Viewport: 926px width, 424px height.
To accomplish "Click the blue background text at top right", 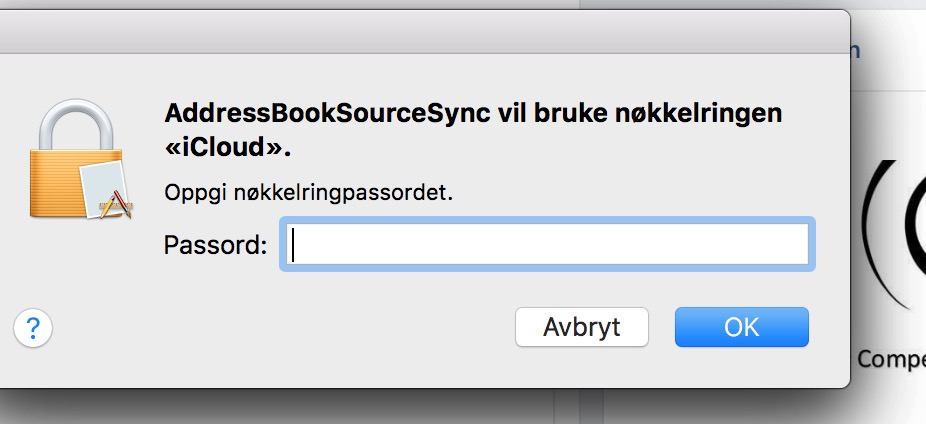I will 855,51.
